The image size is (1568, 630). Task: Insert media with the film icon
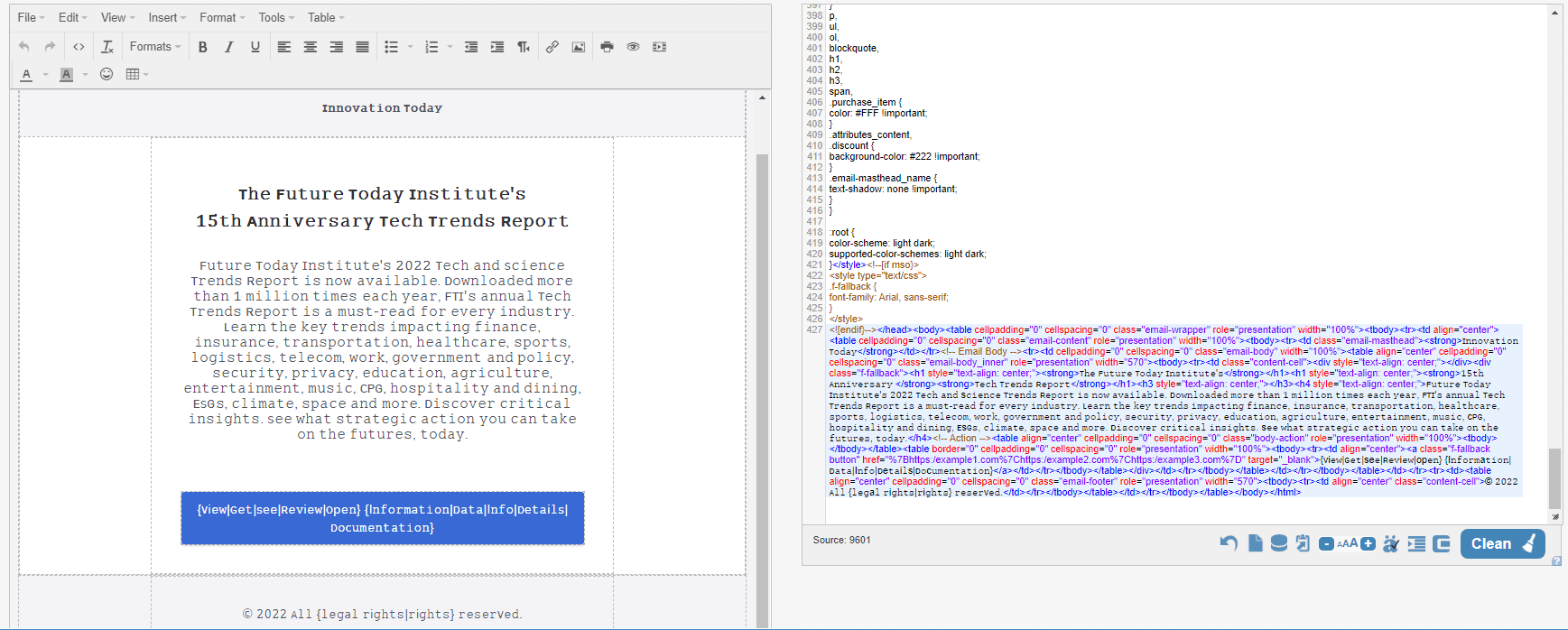(660, 47)
